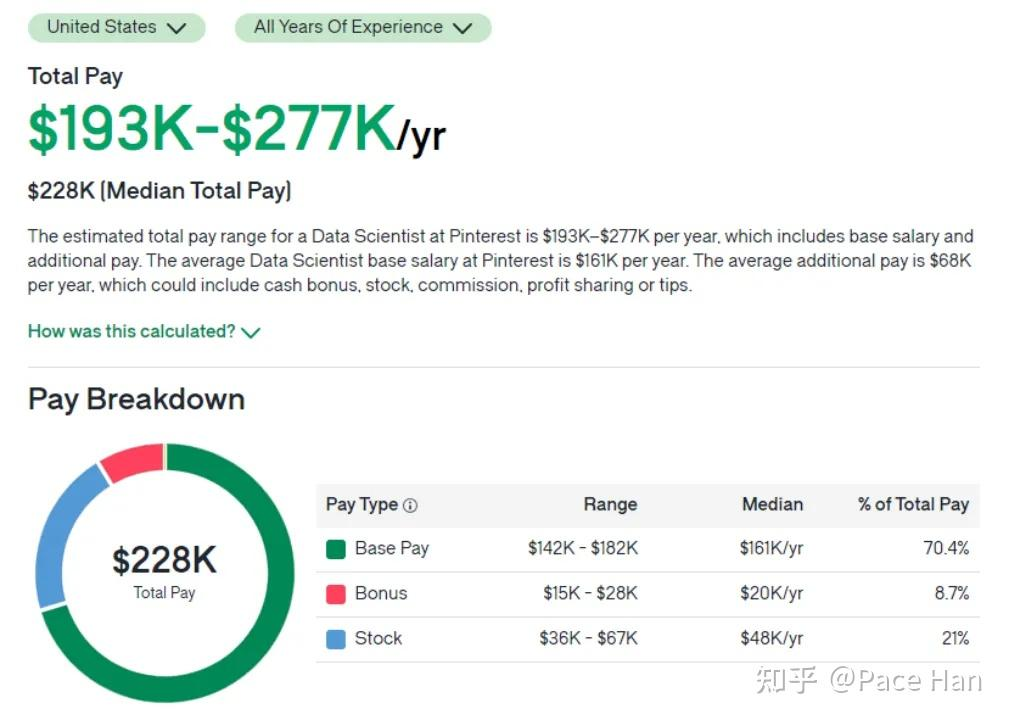The width and height of the screenshot is (1009, 720).
Task: Click the % of Total Pay header
Action: 913,504
